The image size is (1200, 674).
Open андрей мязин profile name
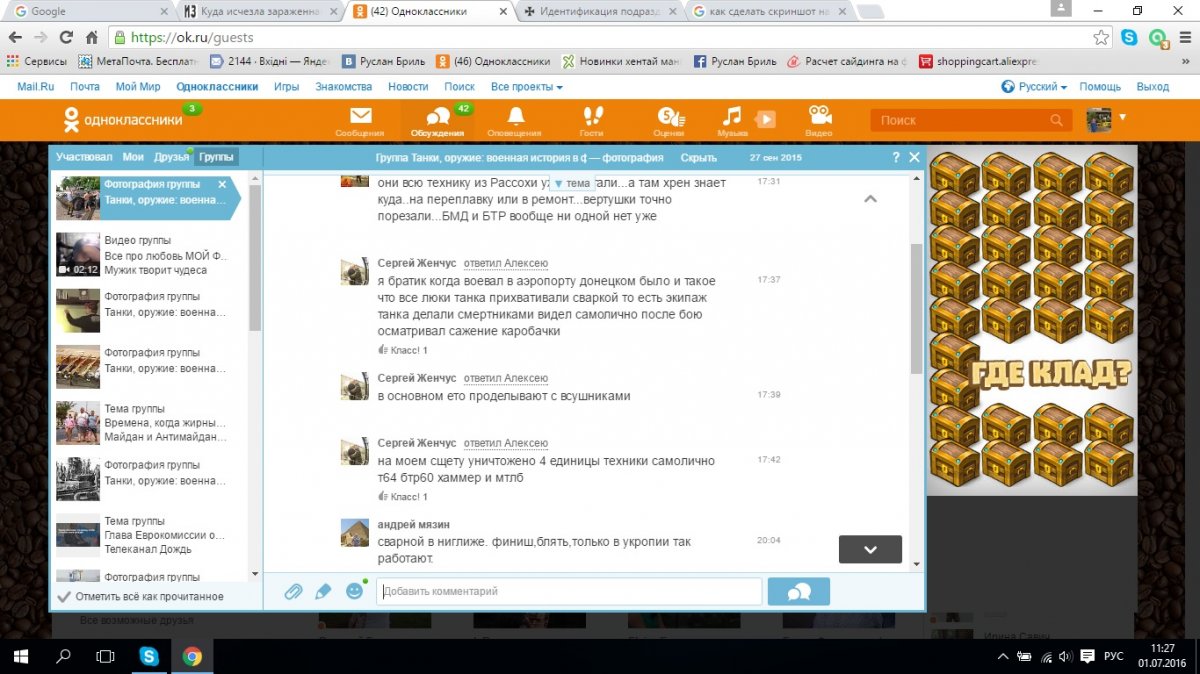(413, 524)
